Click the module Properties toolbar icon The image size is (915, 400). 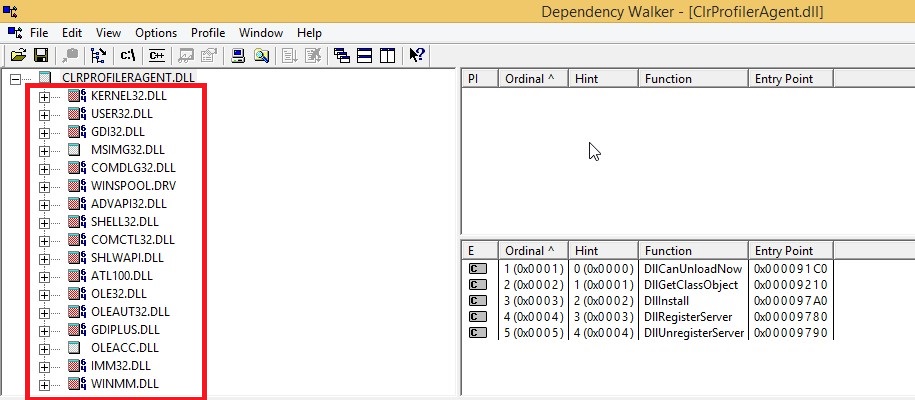click(208, 55)
